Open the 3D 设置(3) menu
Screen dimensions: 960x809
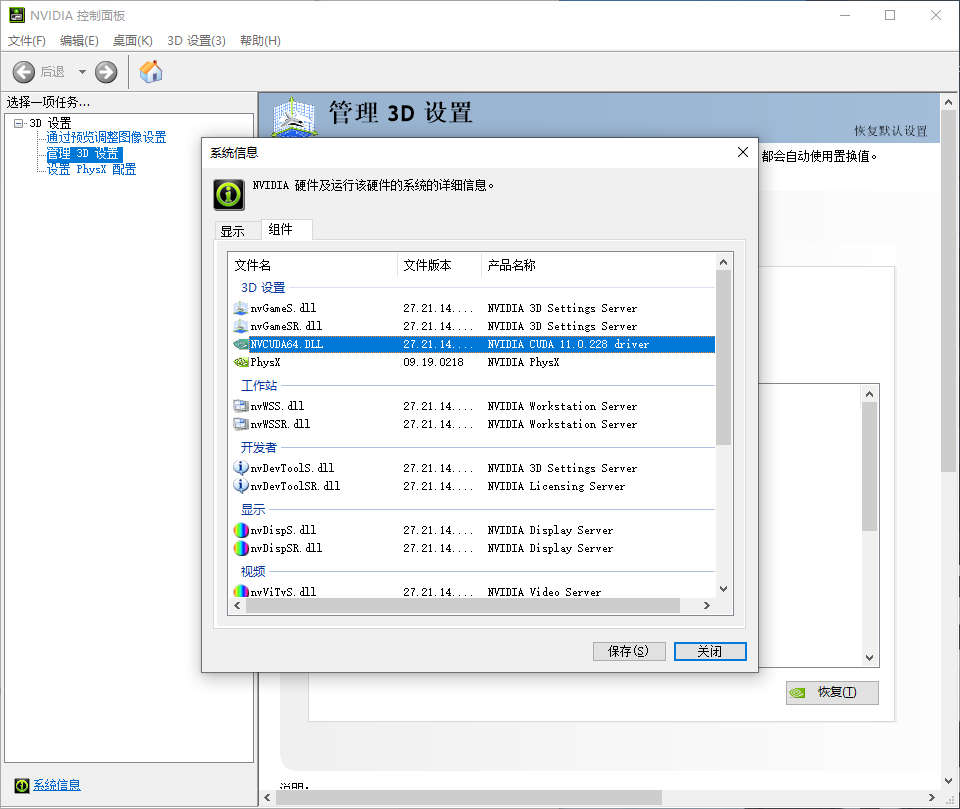point(197,40)
